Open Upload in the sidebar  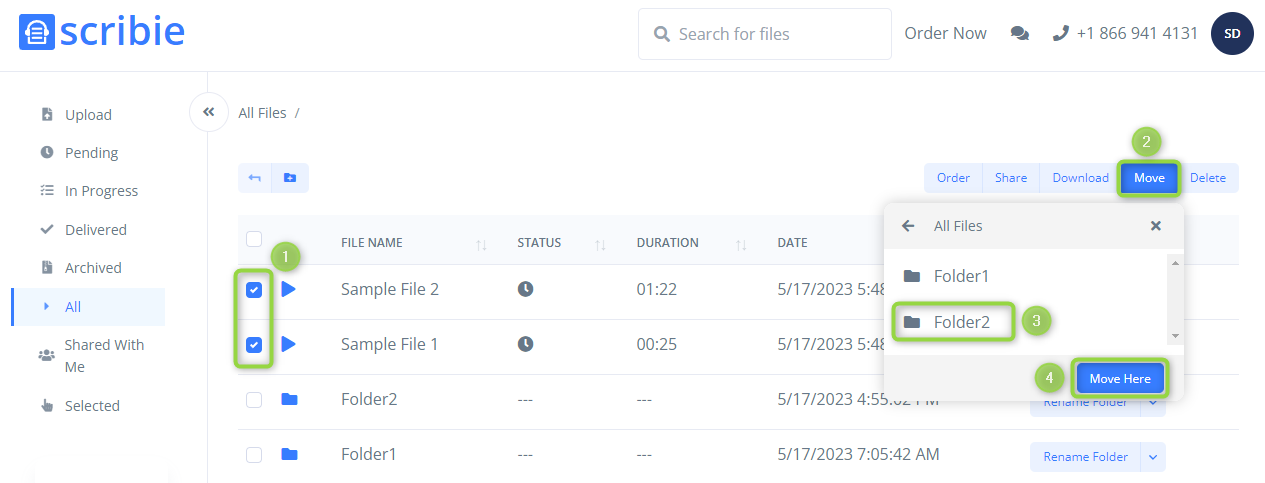click(x=88, y=115)
